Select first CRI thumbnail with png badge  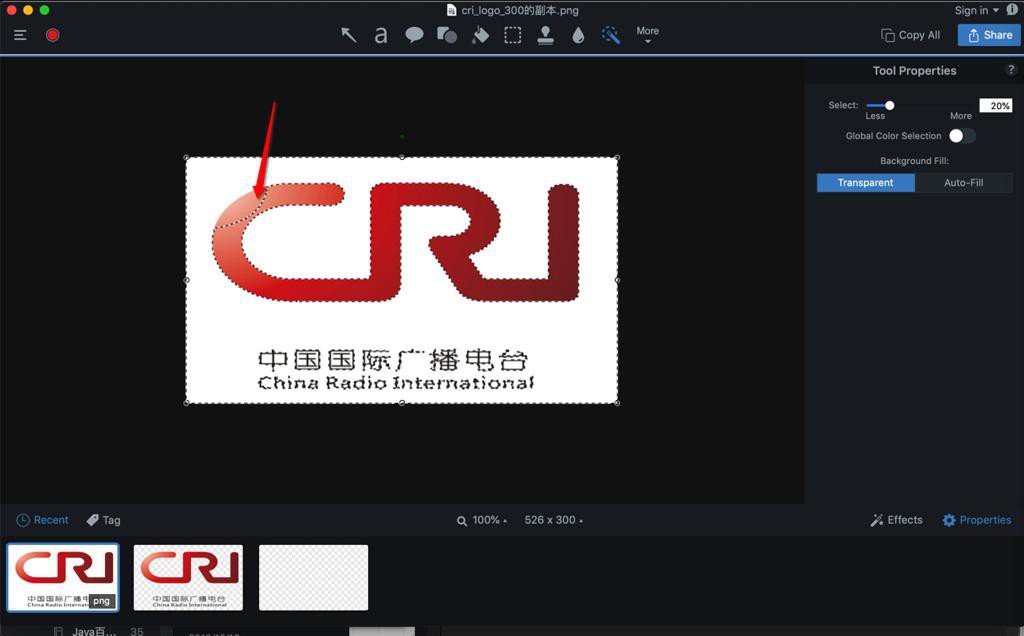click(63, 578)
